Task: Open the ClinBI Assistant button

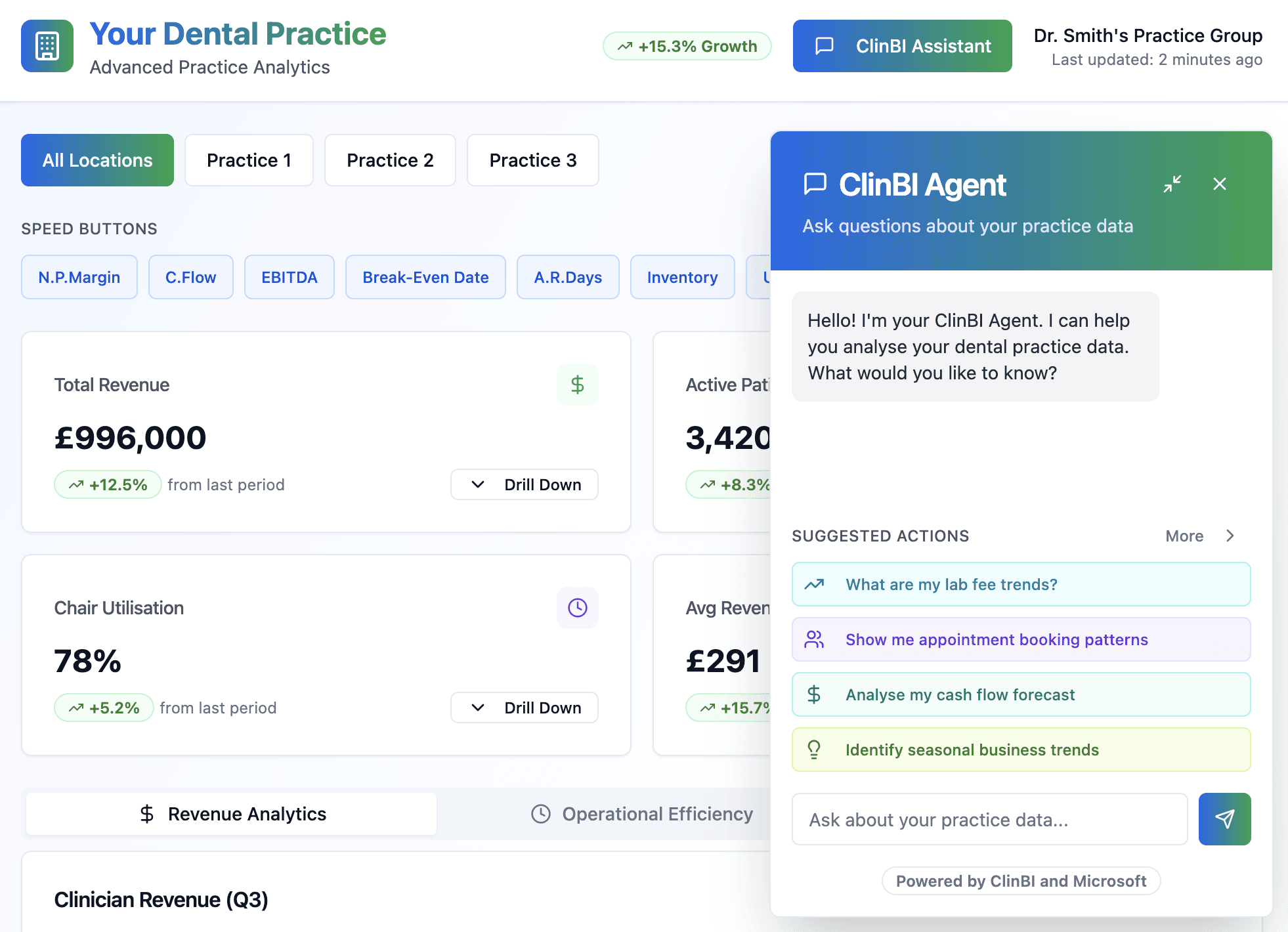Action: point(902,46)
